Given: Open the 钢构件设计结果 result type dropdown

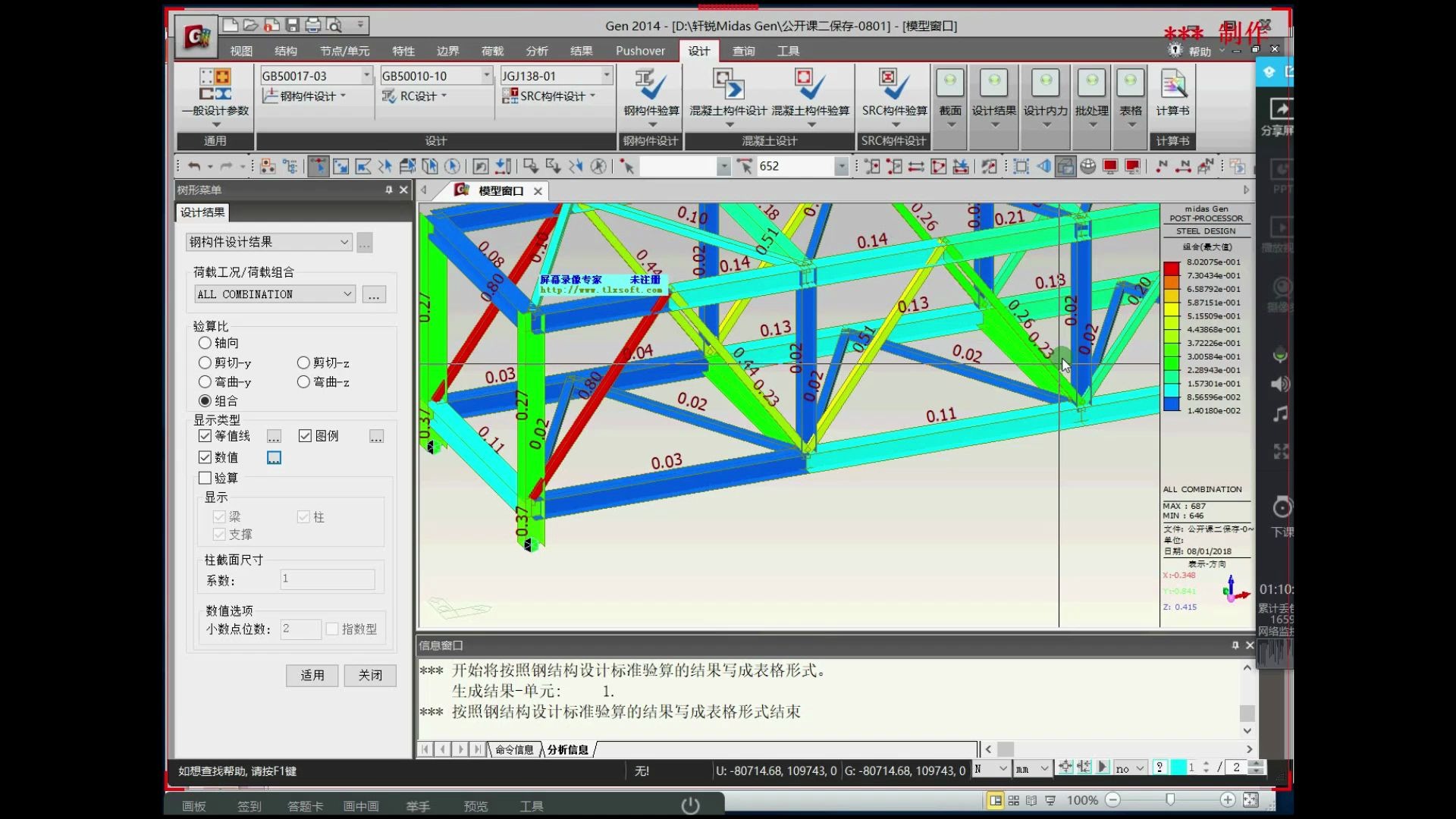Looking at the screenshot, I should (x=344, y=242).
